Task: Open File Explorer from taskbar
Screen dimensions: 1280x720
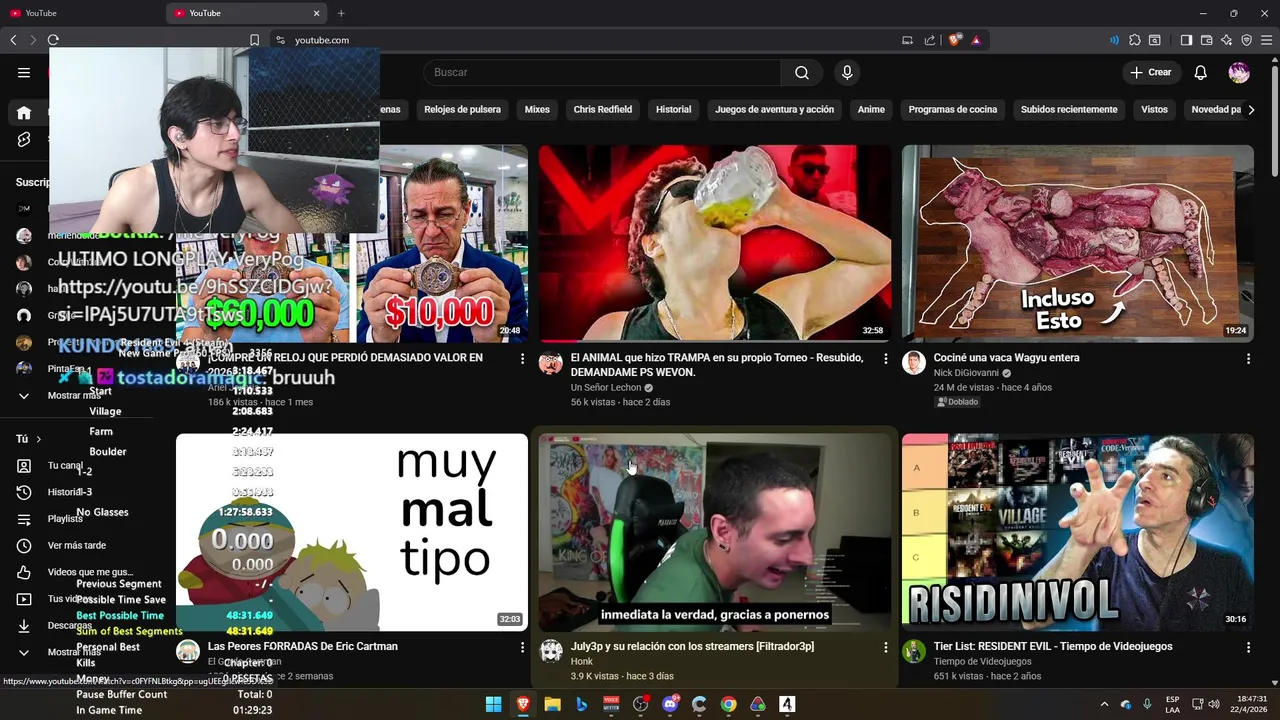Action: [552, 704]
